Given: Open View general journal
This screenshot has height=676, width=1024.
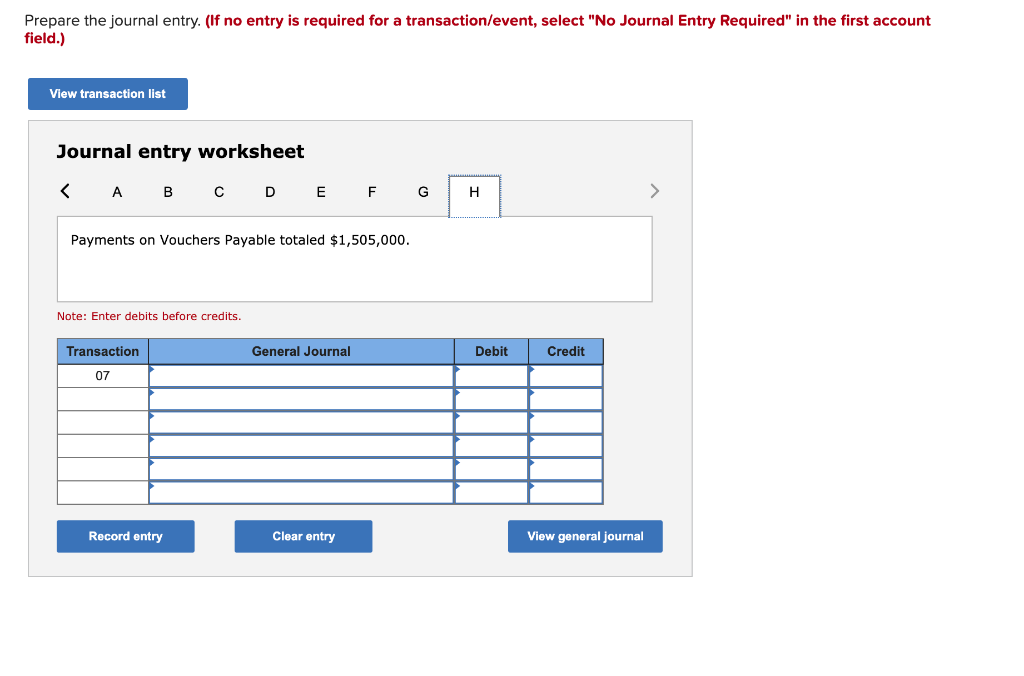Looking at the screenshot, I should click(x=585, y=536).
